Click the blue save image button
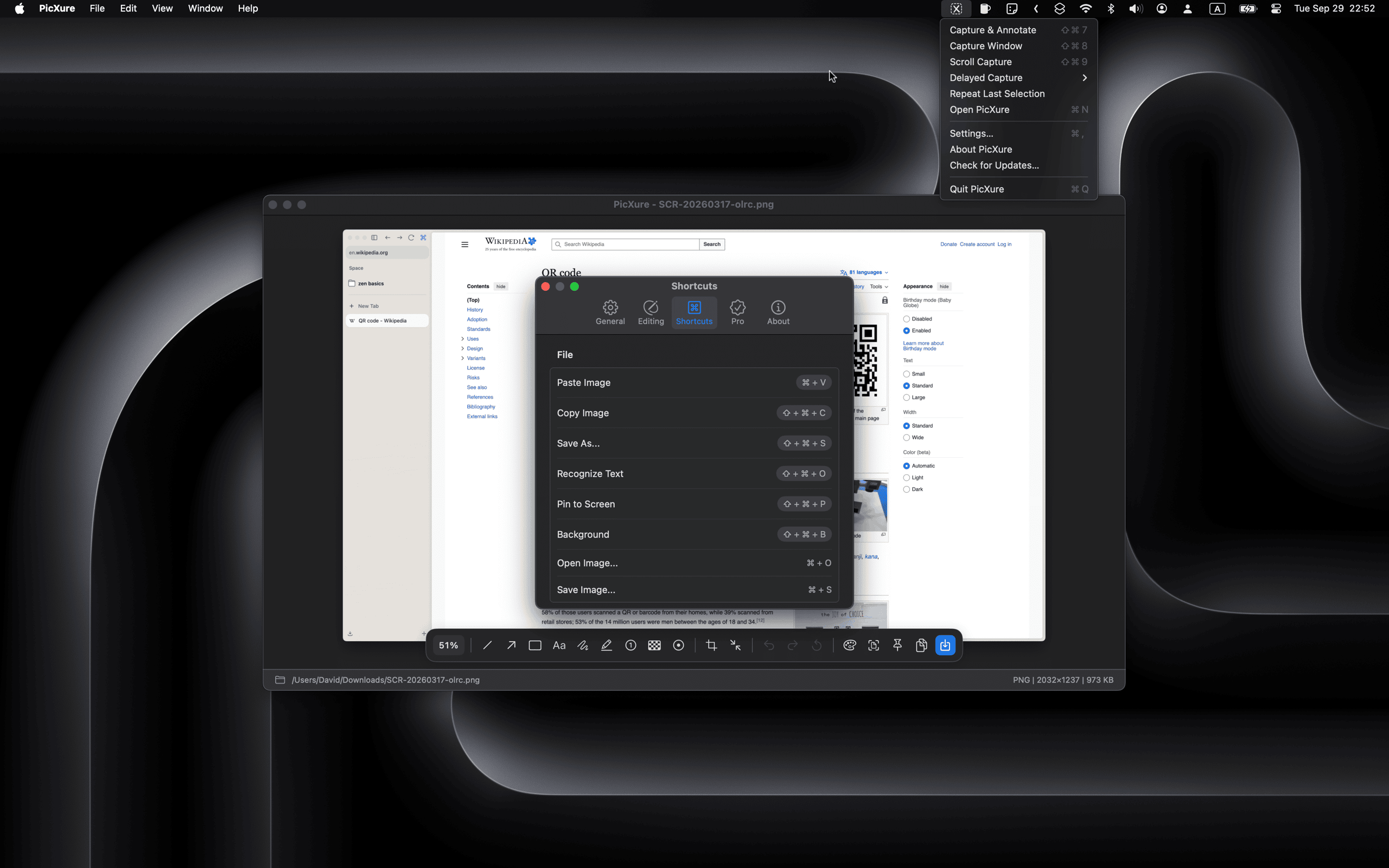 point(945,645)
